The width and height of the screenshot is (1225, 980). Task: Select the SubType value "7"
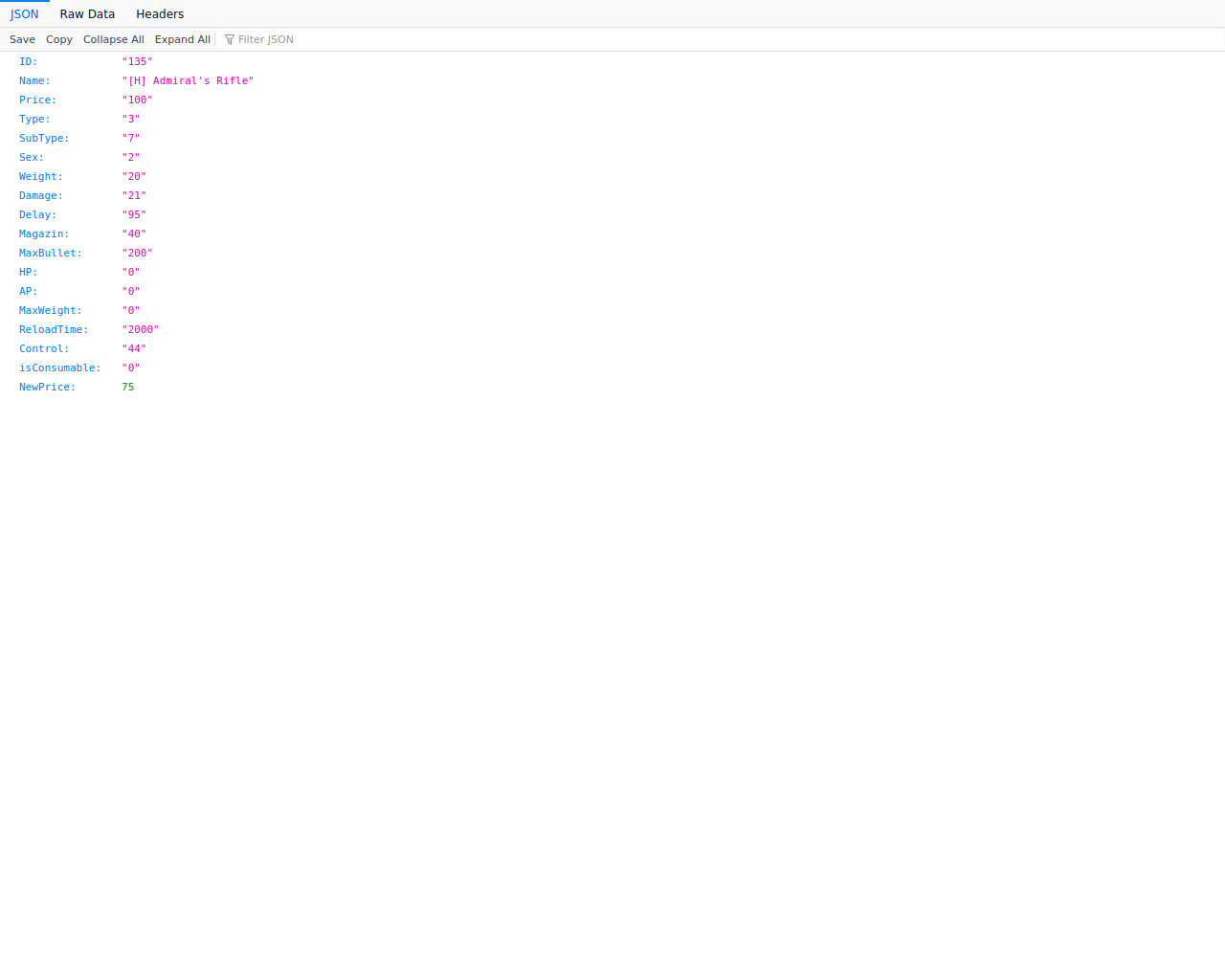131,138
